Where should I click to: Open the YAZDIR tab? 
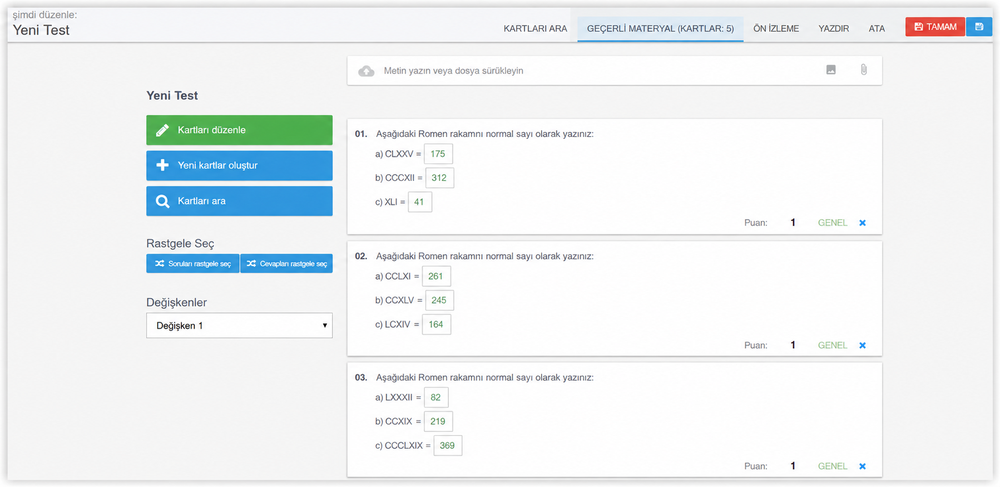pos(834,29)
